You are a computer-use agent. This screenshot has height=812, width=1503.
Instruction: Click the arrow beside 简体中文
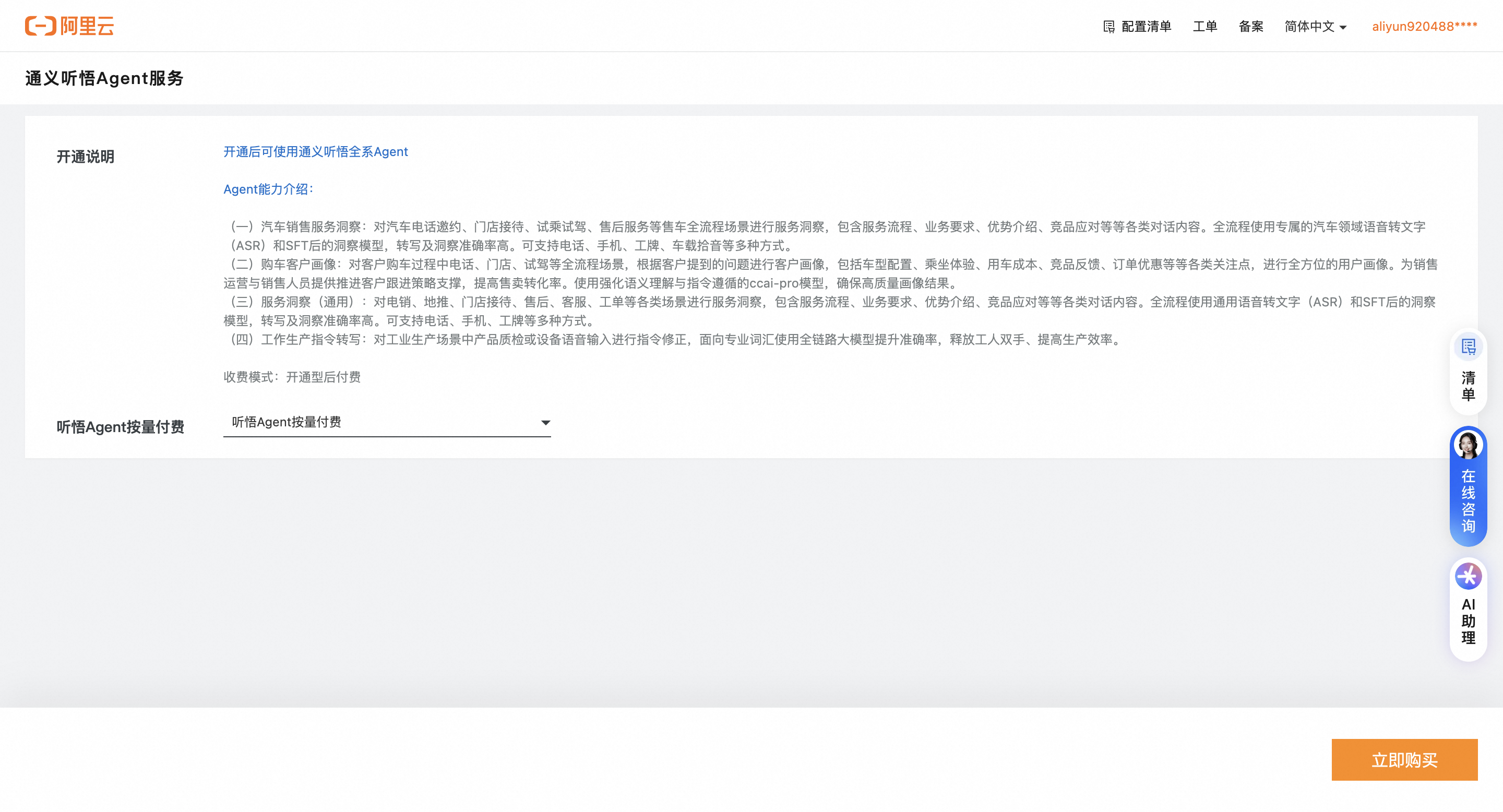point(1344,28)
